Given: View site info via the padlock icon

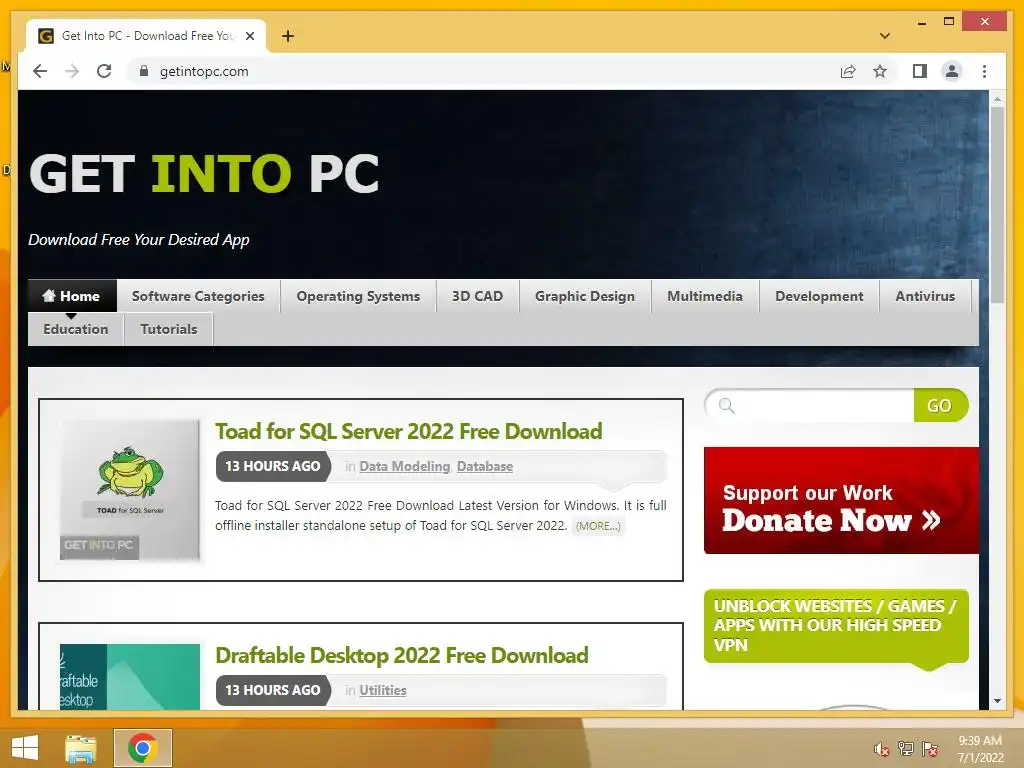Looking at the screenshot, I should point(144,71).
